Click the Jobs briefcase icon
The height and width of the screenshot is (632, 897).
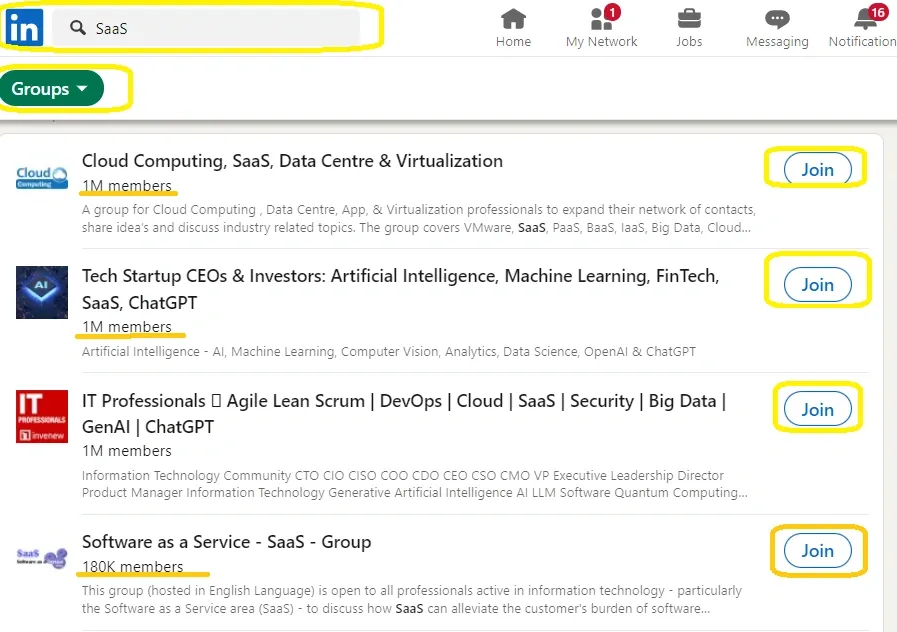689,20
